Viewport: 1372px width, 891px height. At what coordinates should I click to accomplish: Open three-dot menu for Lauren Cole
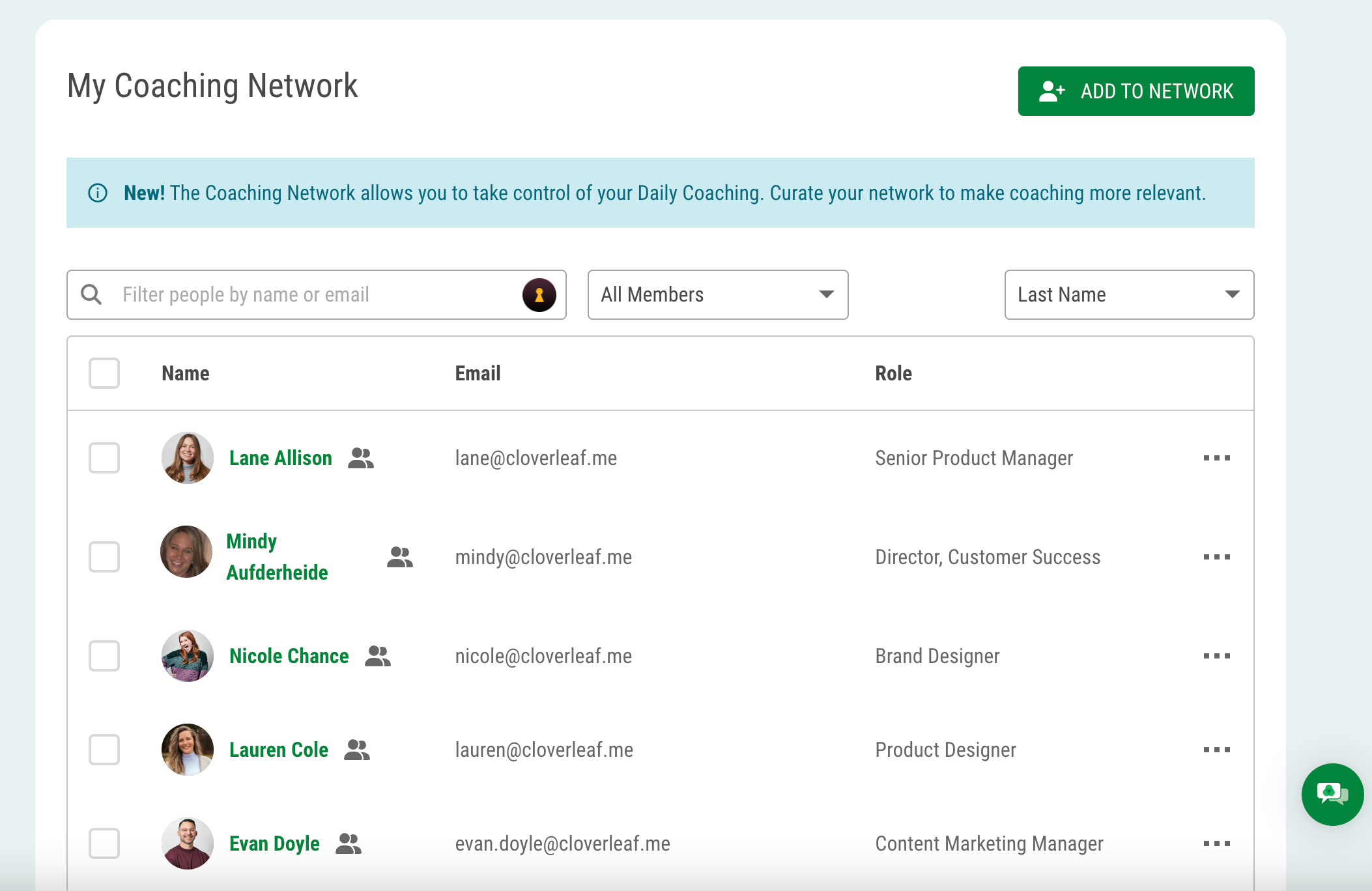click(1216, 750)
